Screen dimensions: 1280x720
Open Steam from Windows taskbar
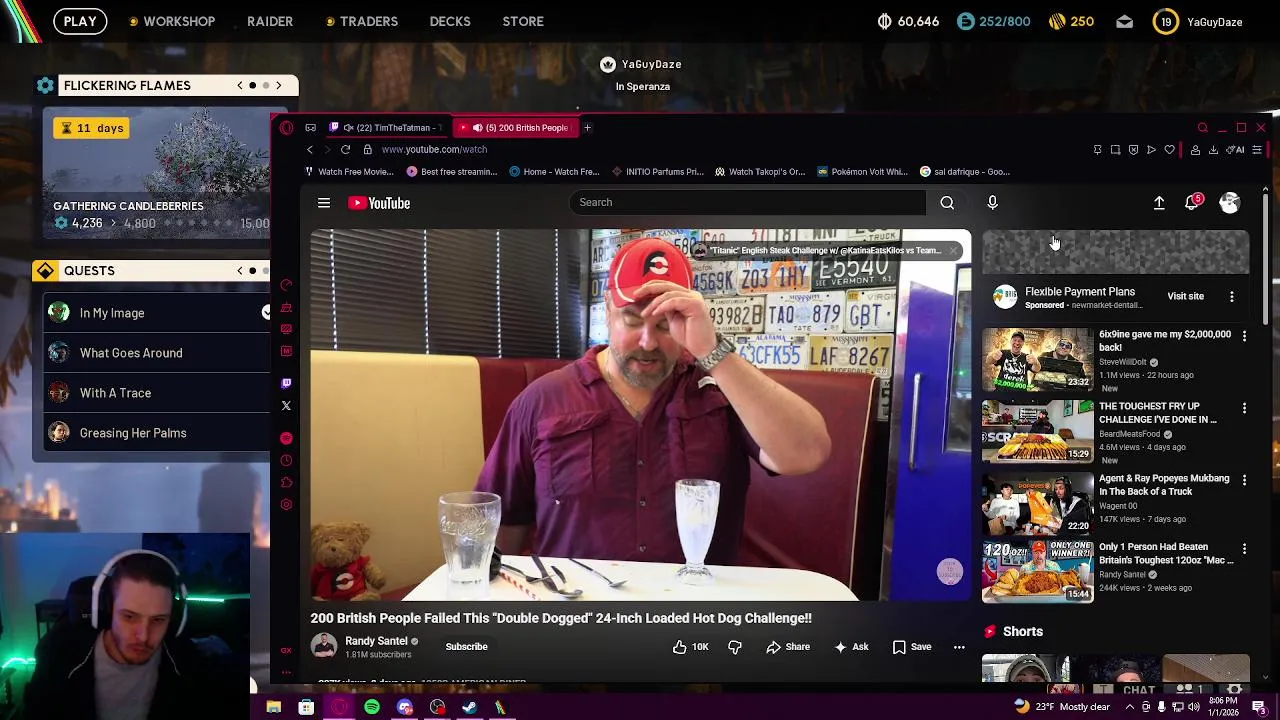pyautogui.click(x=469, y=707)
